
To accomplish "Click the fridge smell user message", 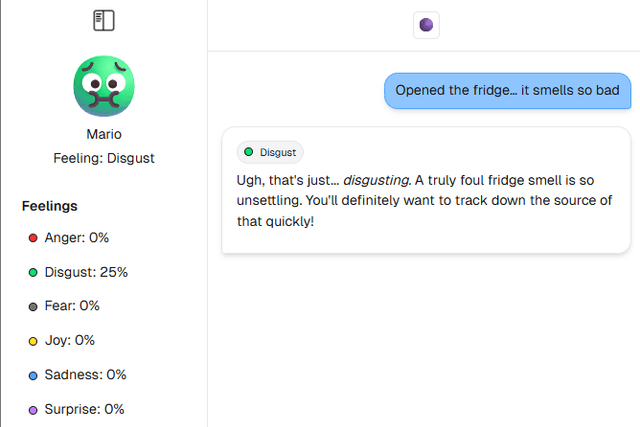I will 508,90.
